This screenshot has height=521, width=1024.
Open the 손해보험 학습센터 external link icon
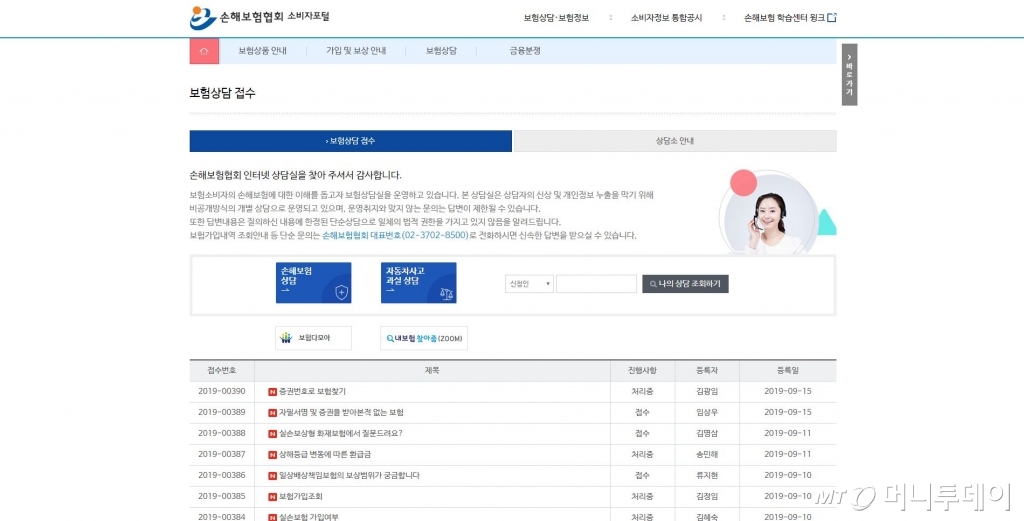tap(832, 18)
